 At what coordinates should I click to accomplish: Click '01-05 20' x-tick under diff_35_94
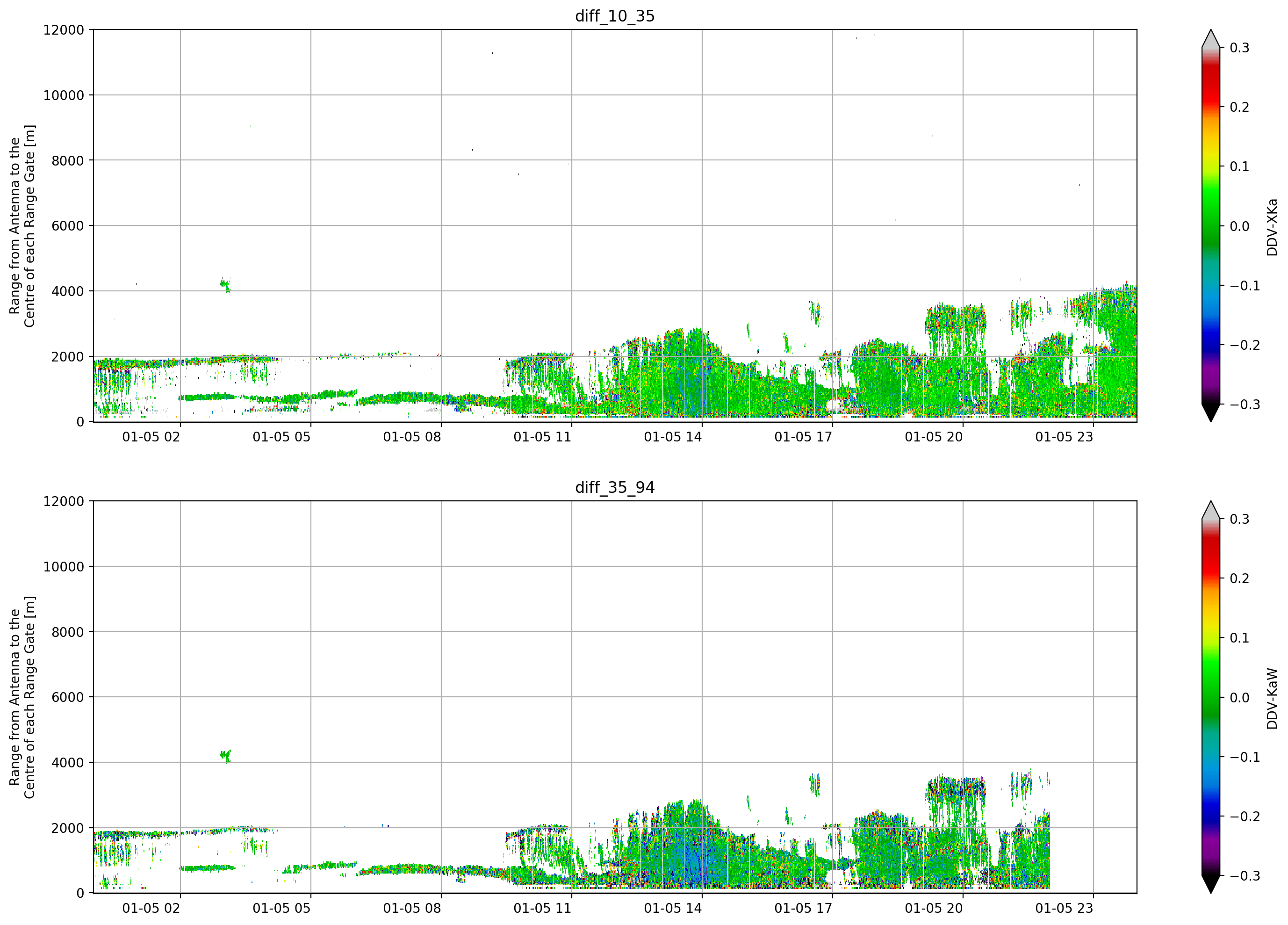pyautogui.click(x=934, y=909)
